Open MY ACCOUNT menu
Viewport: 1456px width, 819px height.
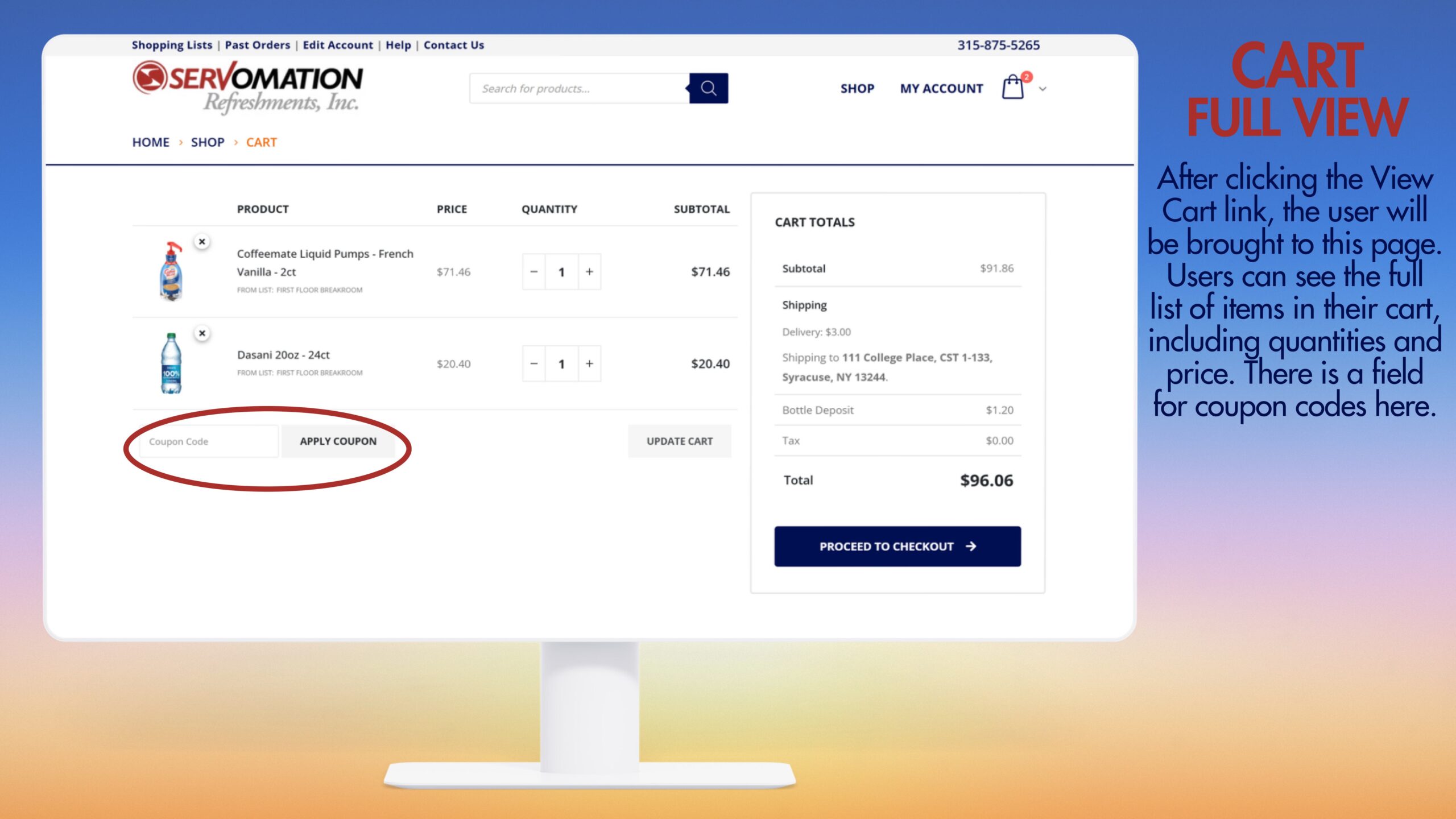click(941, 89)
